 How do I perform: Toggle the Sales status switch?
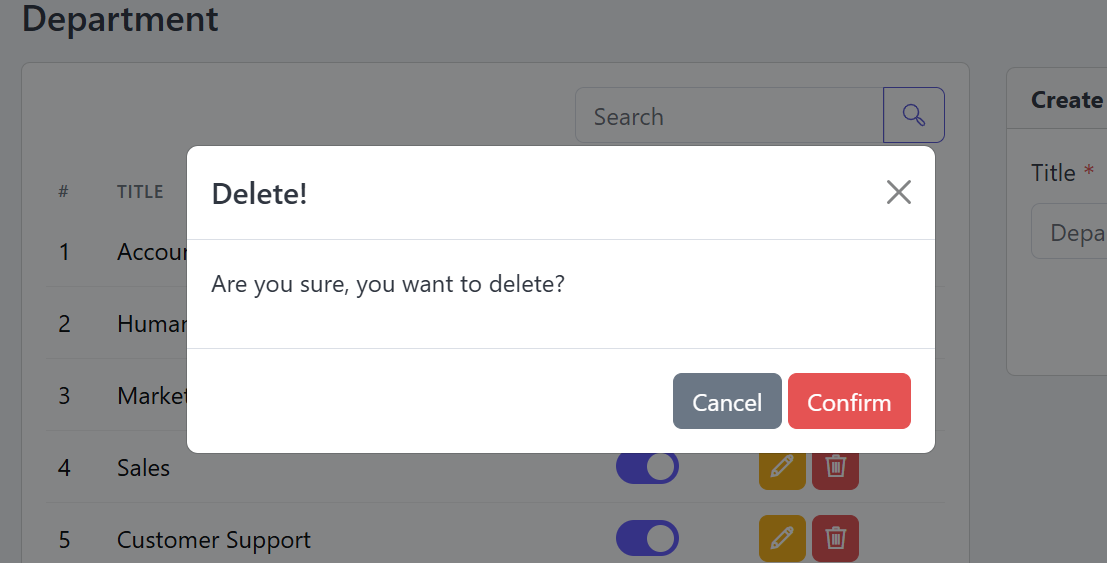coord(647,468)
